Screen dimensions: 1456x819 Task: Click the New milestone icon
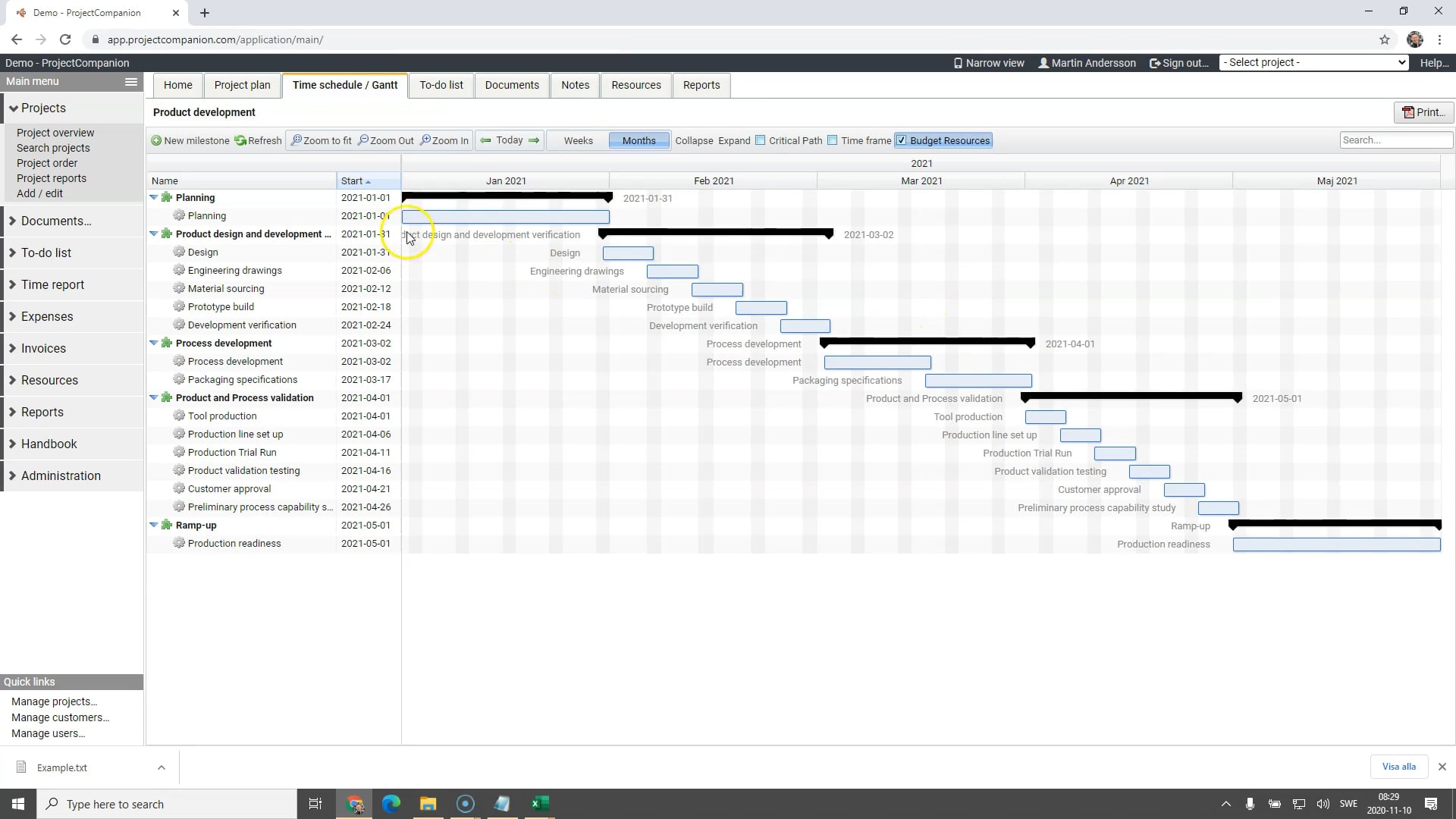coord(156,141)
